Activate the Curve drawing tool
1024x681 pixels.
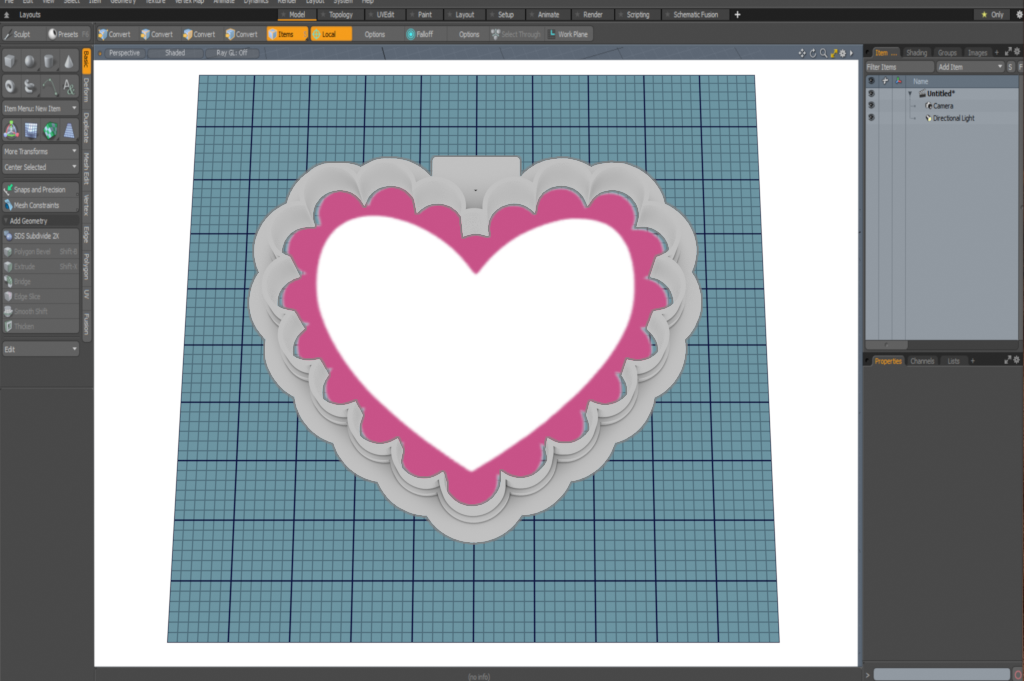tap(48, 86)
